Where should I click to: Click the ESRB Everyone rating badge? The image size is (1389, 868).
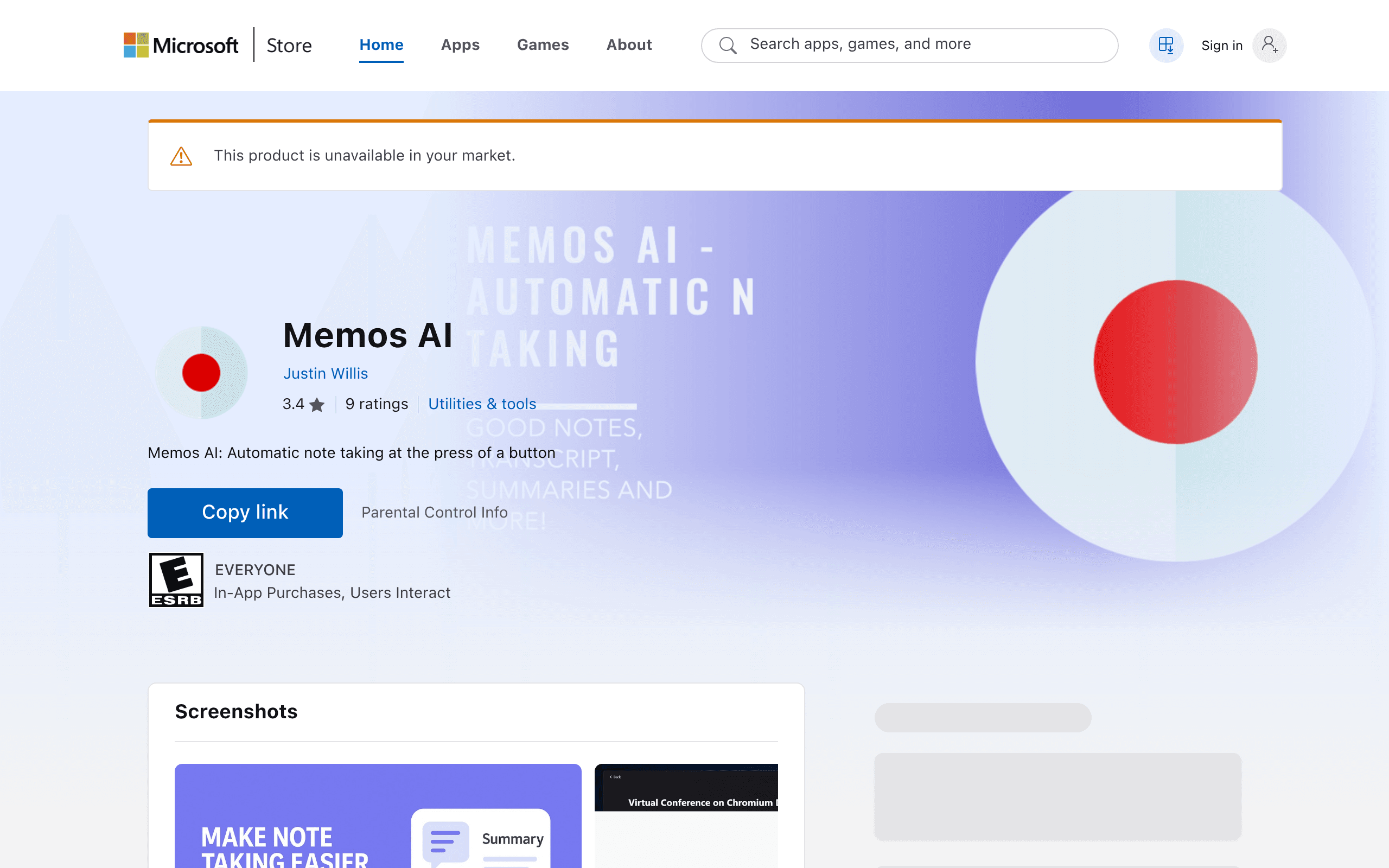pos(176,580)
